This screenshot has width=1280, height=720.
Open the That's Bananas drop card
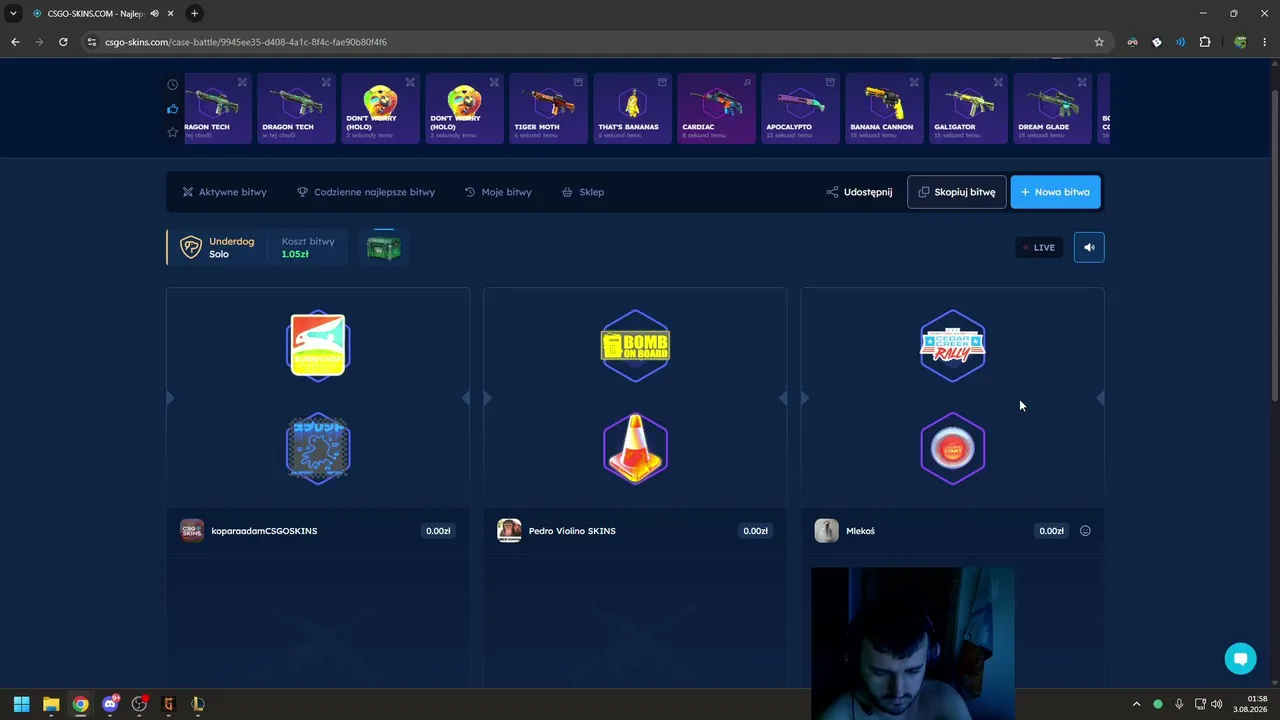(x=633, y=108)
